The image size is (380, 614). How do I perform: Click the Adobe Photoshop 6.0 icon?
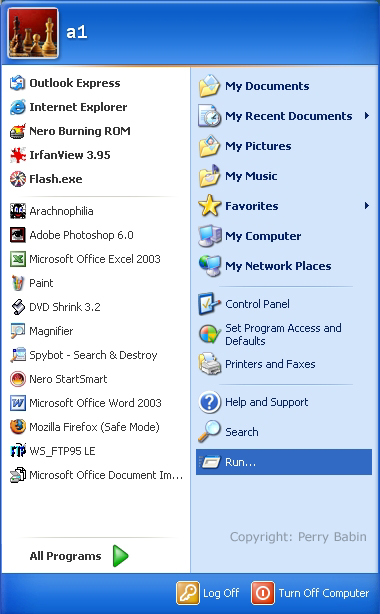(x=18, y=235)
